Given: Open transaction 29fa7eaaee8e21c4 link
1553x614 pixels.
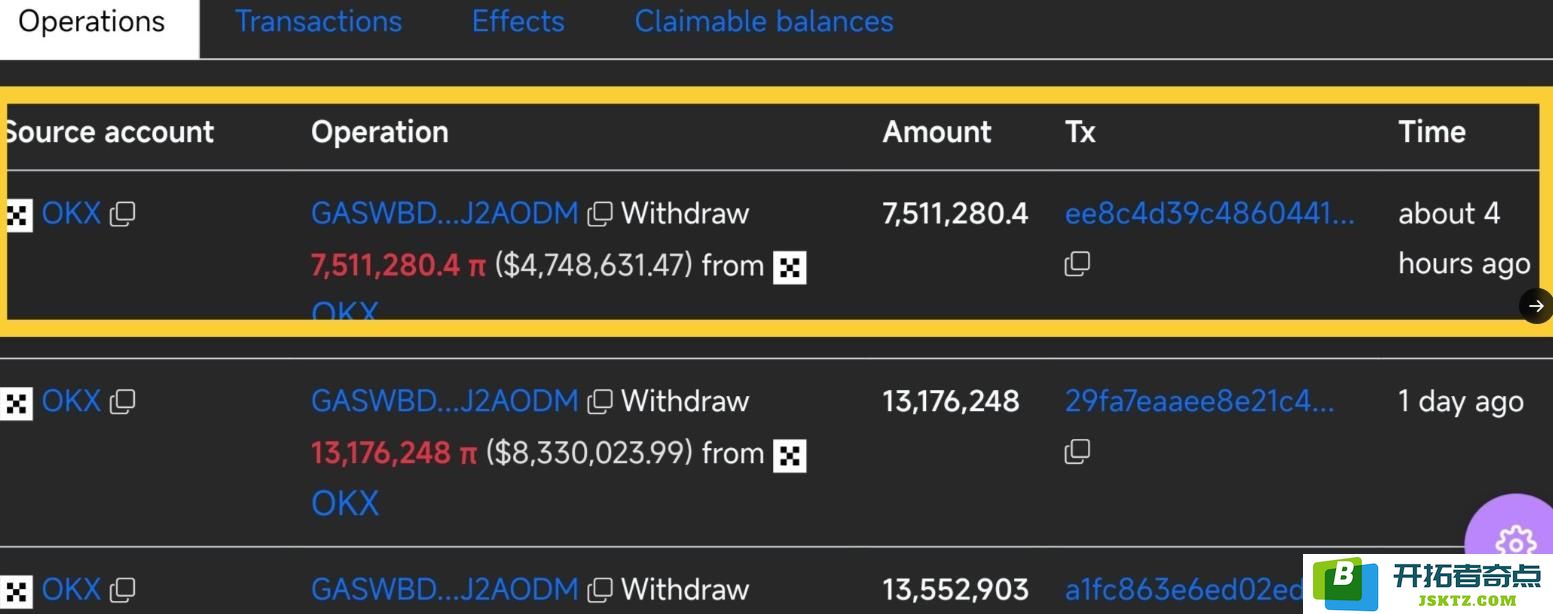Looking at the screenshot, I should click(1200, 402).
